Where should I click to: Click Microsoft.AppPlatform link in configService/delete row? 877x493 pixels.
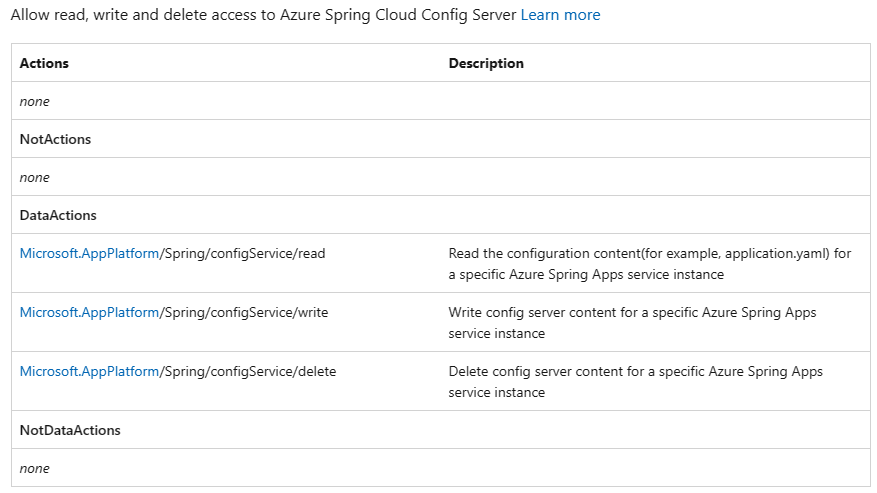89,372
